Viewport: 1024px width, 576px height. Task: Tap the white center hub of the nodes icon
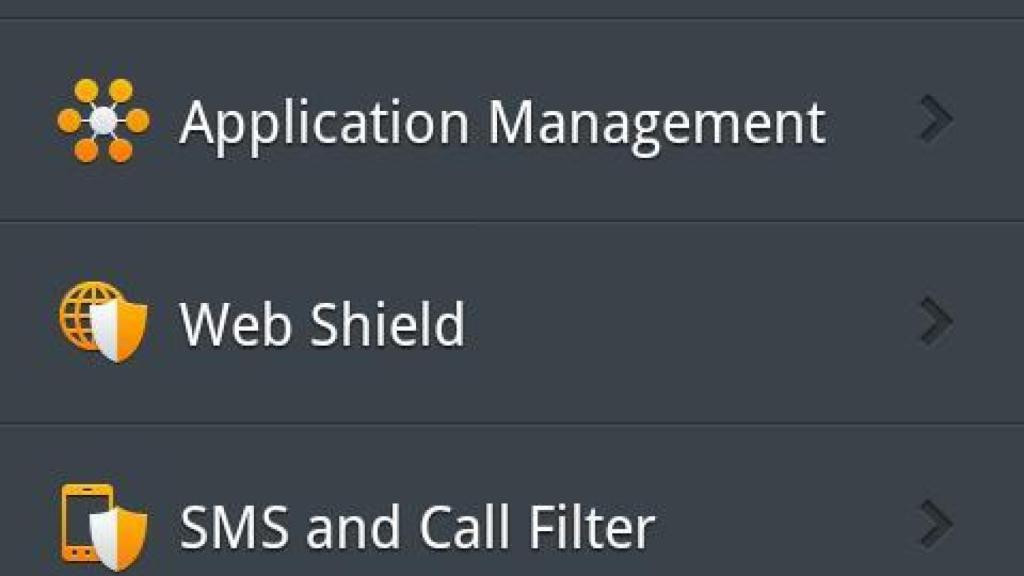click(x=104, y=121)
